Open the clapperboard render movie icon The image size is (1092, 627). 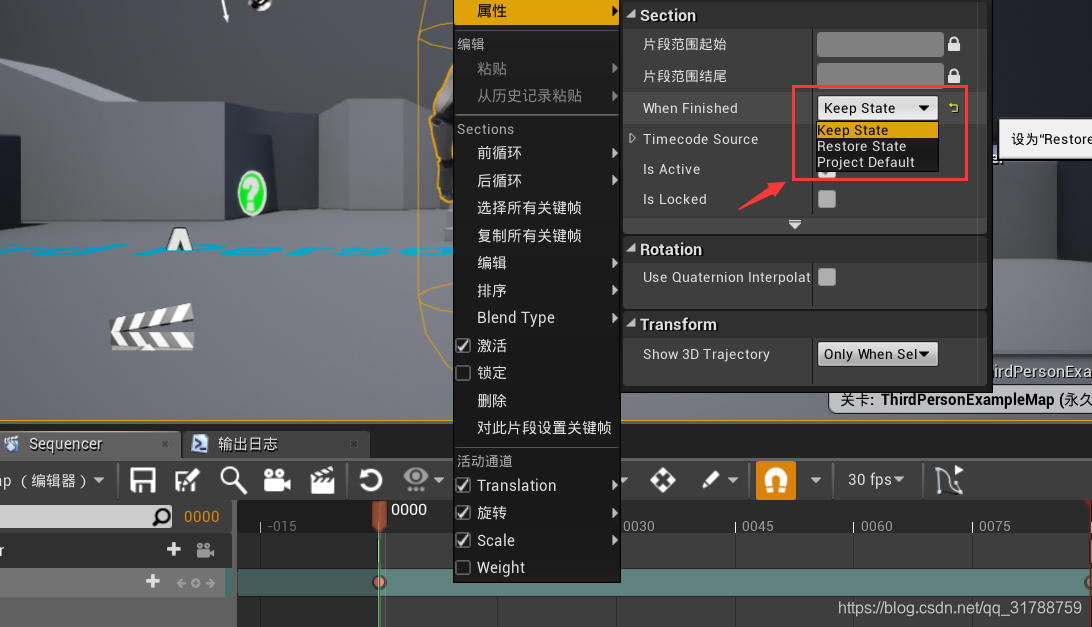(322, 480)
